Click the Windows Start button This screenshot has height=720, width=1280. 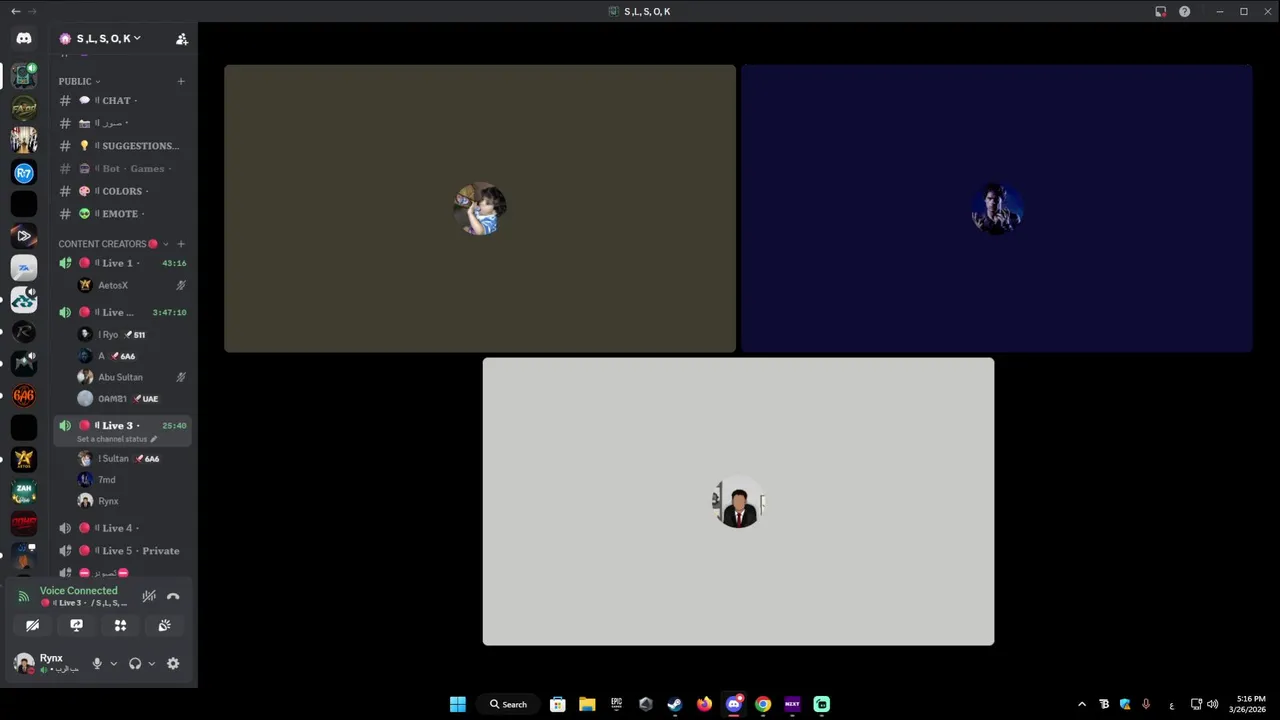[457, 704]
